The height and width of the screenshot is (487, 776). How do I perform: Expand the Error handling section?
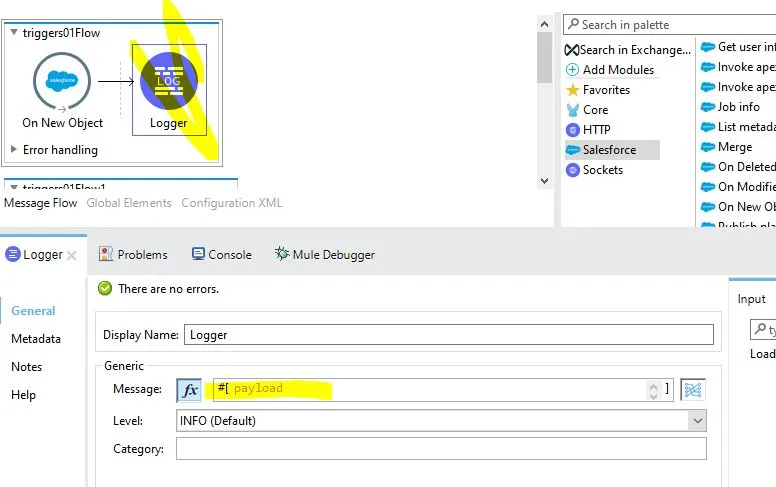click(14, 149)
